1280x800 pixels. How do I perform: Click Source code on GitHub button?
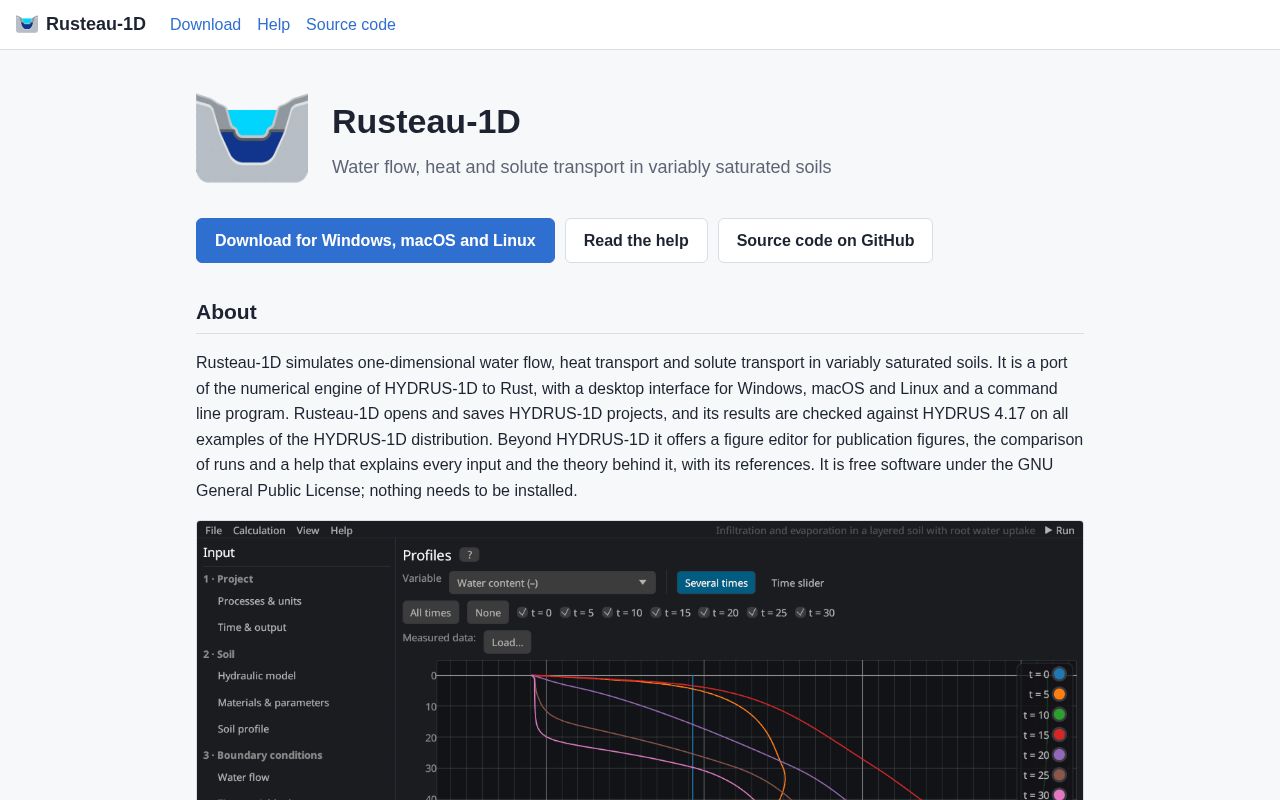(825, 240)
